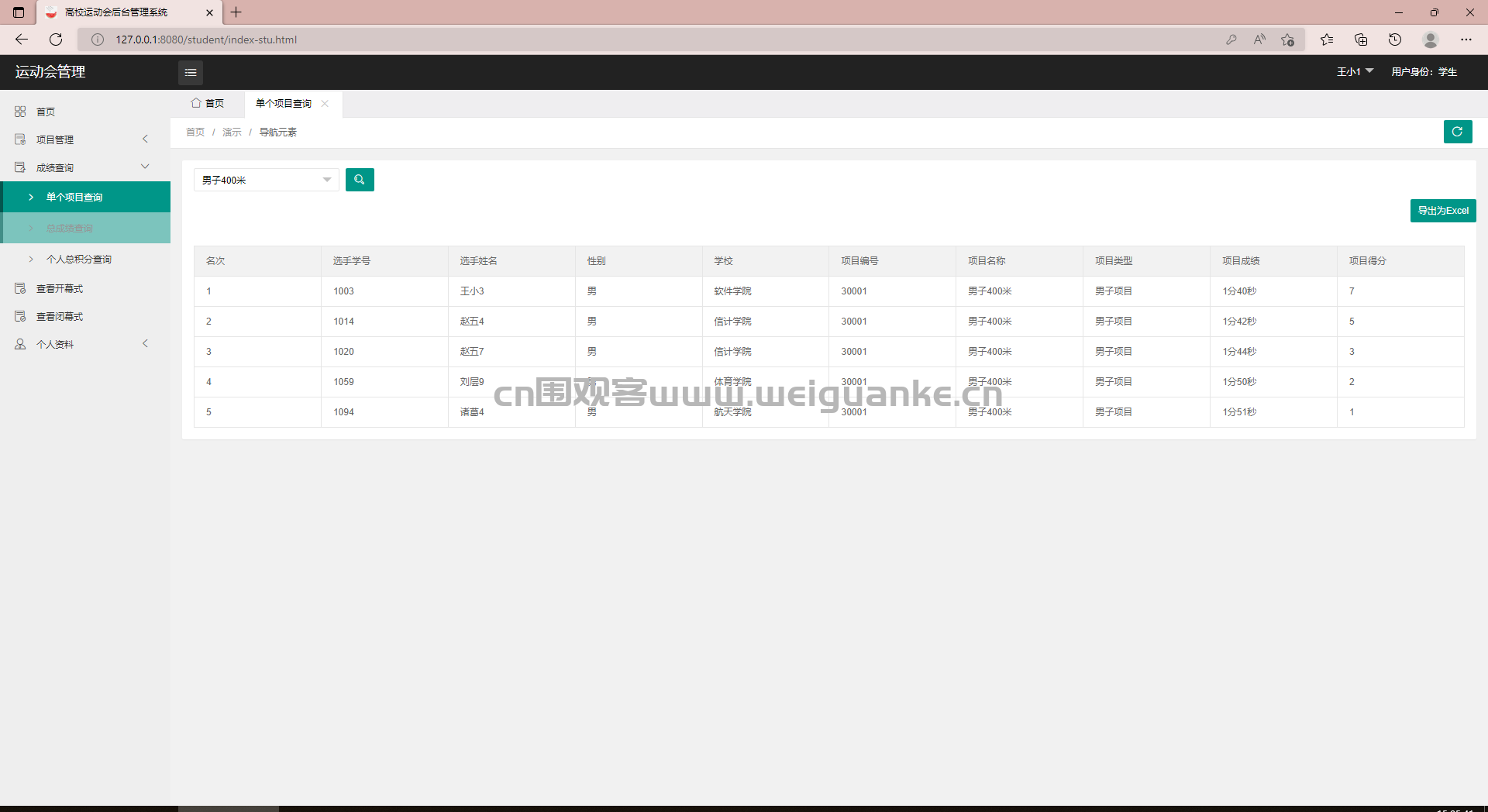The image size is (1488, 812).
Task: Open a new browser tab
Action: tap(236, 12)
